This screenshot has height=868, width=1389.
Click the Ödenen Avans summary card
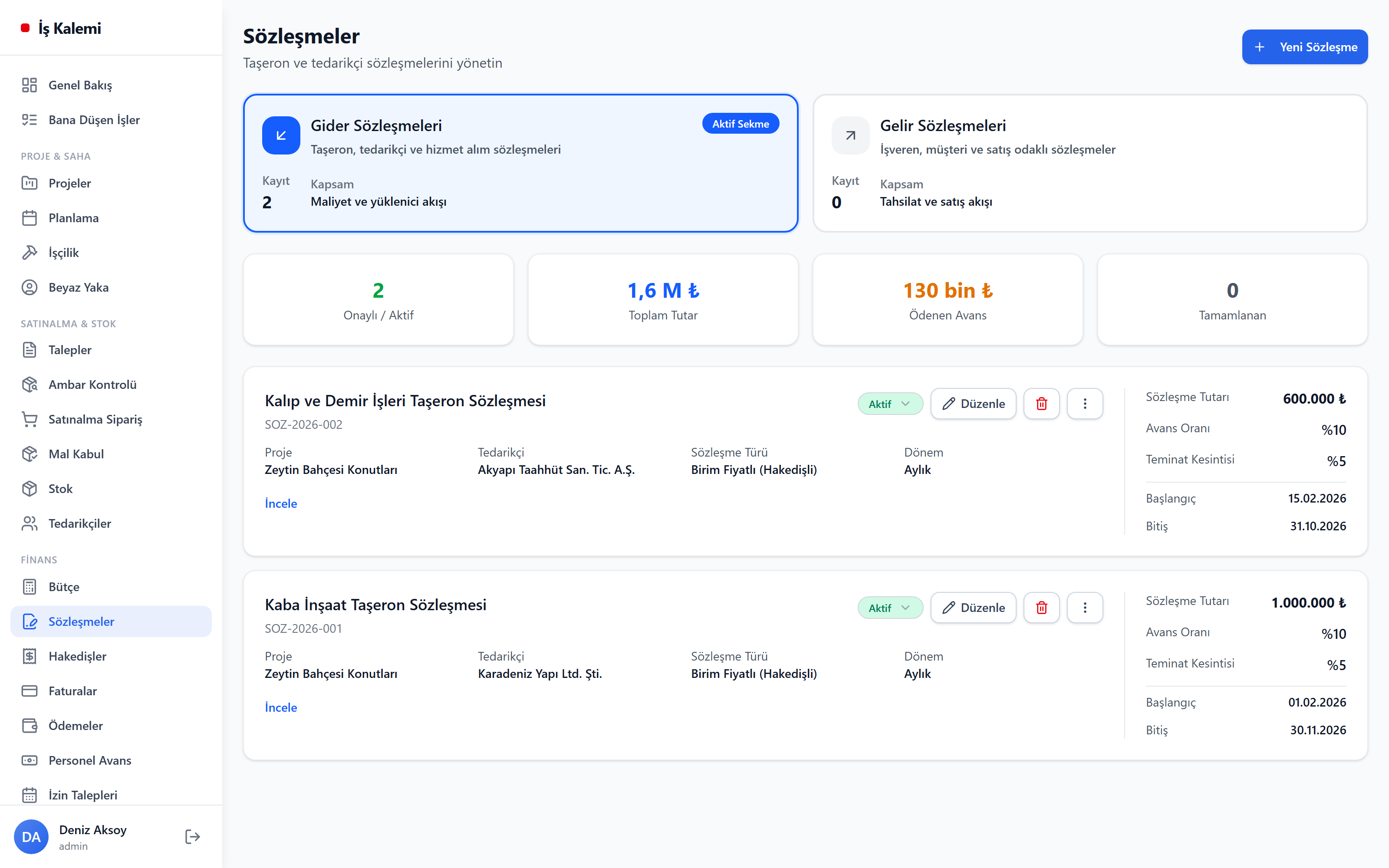tap(948, 299)
